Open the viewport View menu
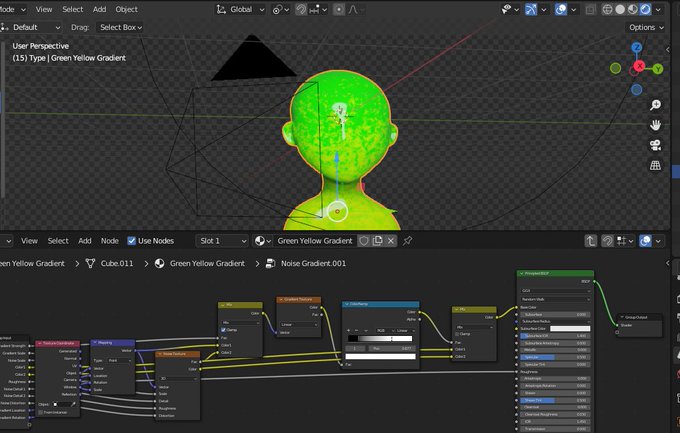Image resolution: width=680 pixels, height=433 pixels. (x=44, y=9)
